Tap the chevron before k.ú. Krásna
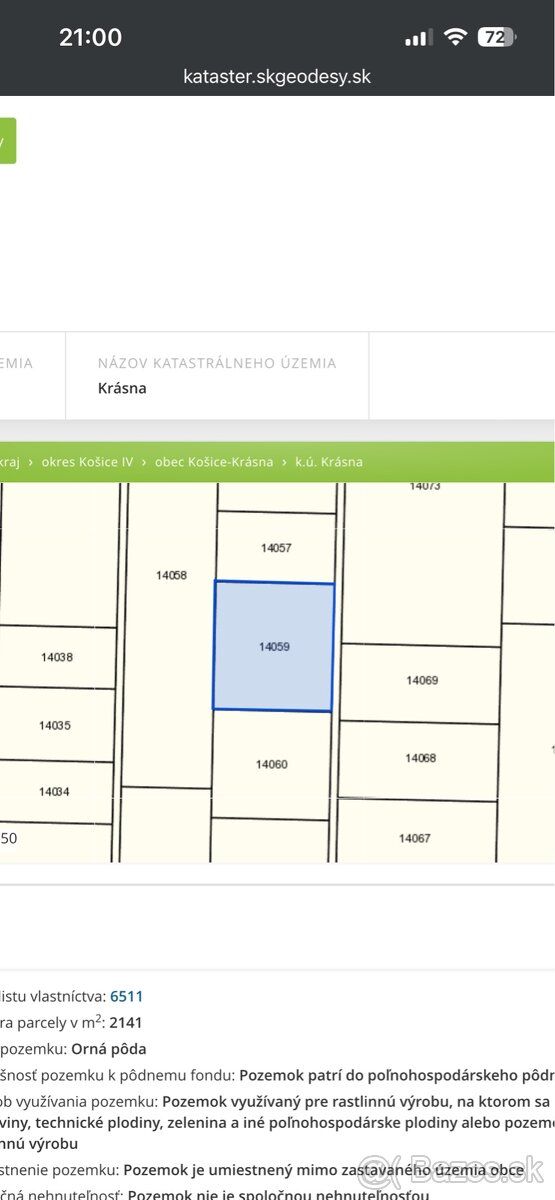Image resolution: width=555 pixels, height=1200 pixels. (284, 462)
